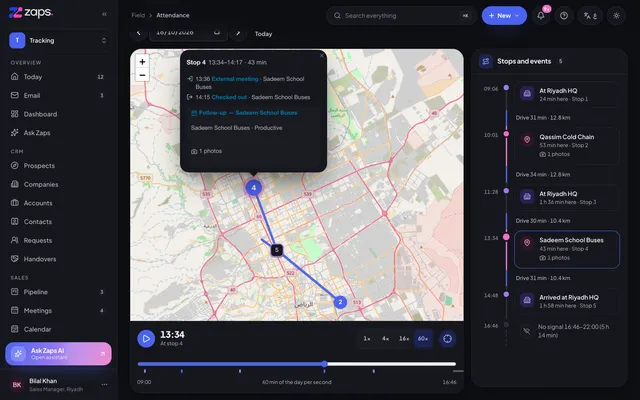Click map marker 2
The width and height of the screenshot is (640, 400).
point(340,302)
